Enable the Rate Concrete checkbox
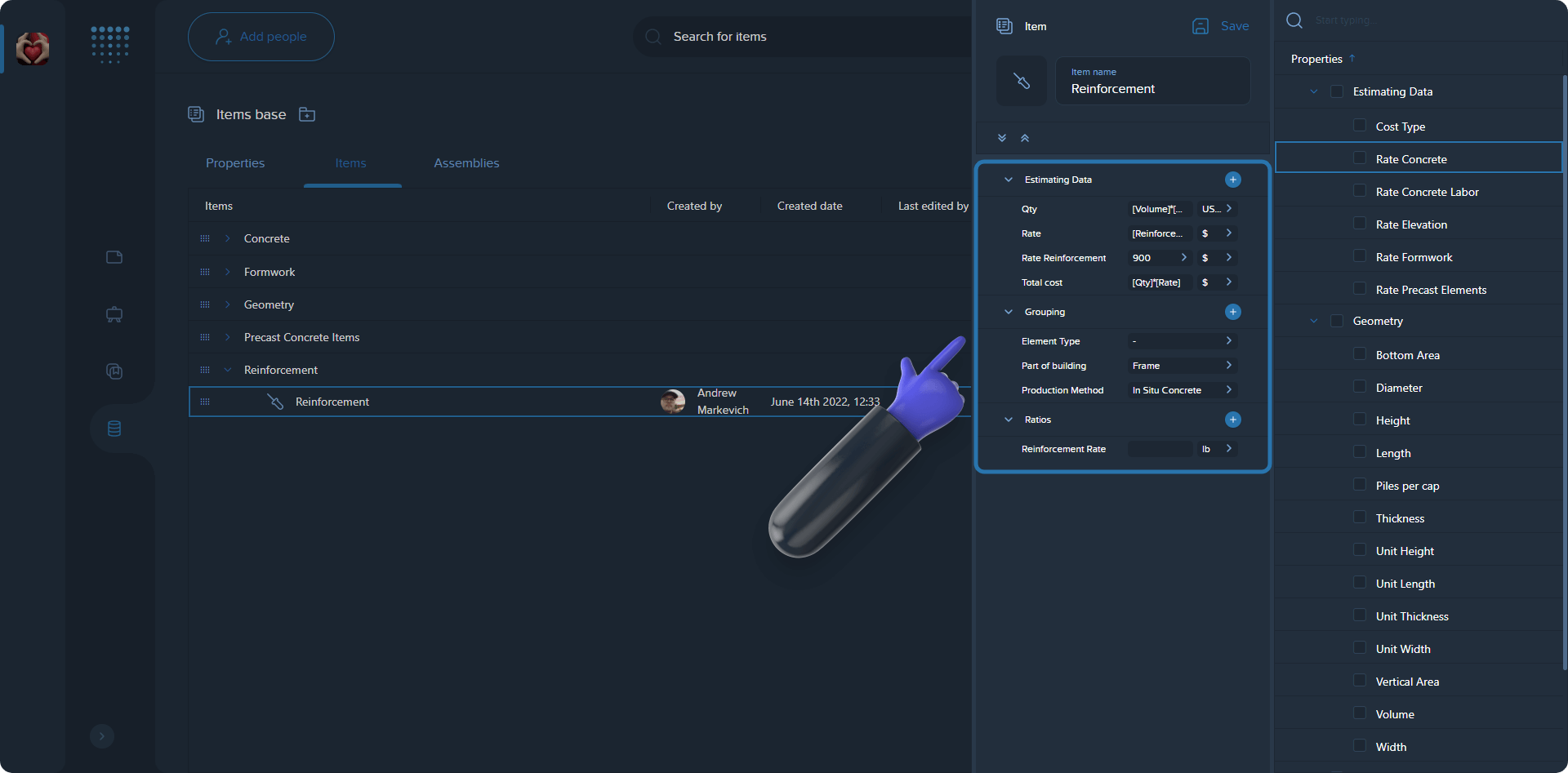Image resolution: width=1568 pixels, height=773 pixels. click(x=1360, y=157)
